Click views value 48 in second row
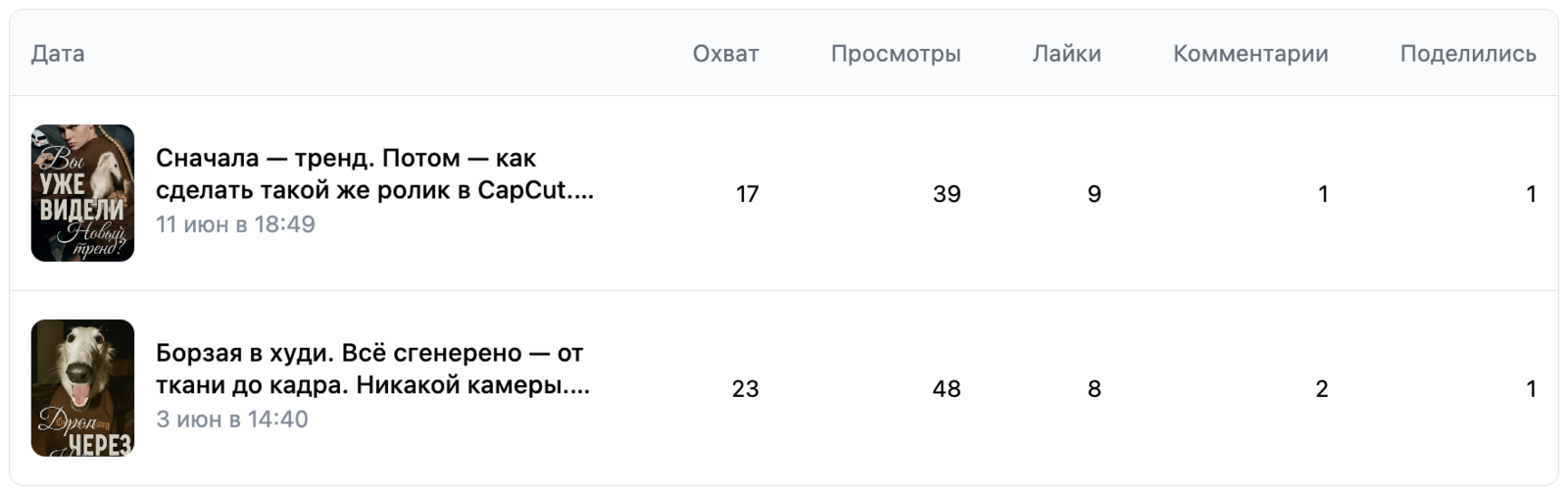Viewport: 1568px width, 493px height. 946,389
